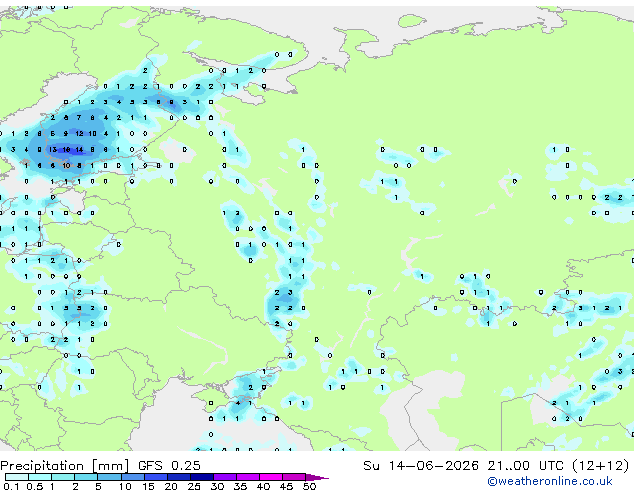Click the '40' legend scale label

click(x=264, y=486)
